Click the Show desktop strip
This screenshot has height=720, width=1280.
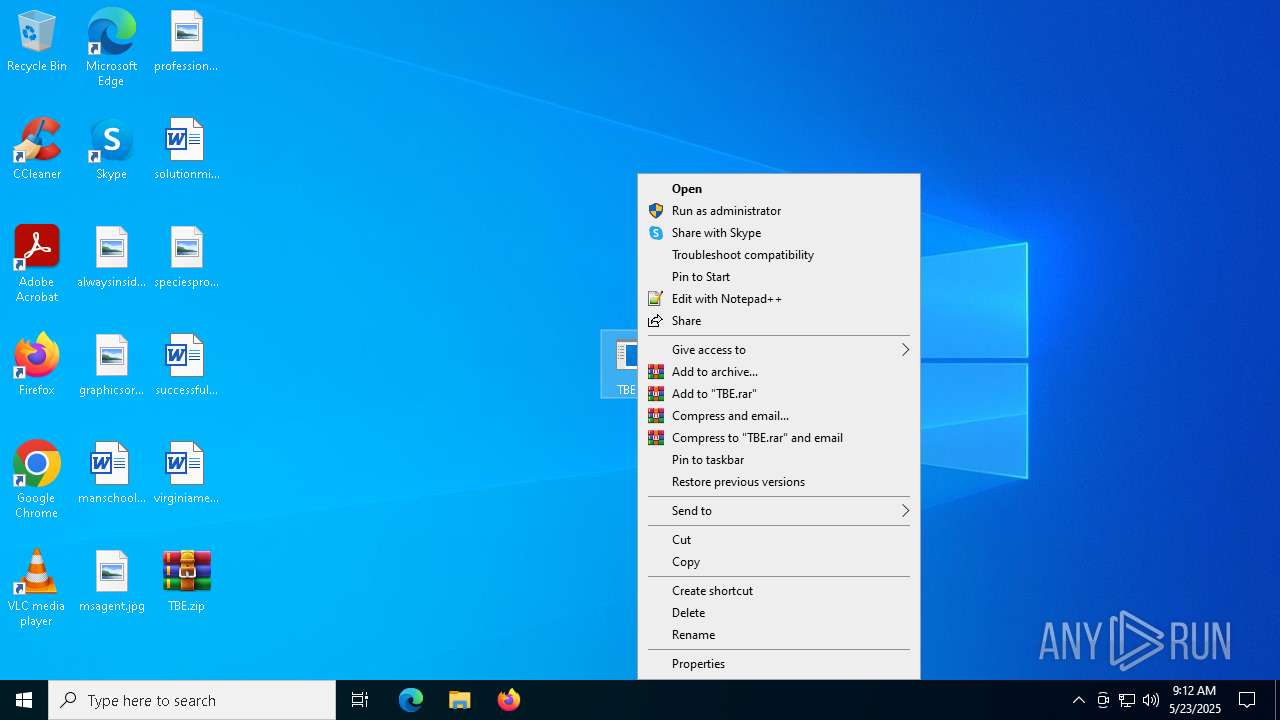[1277, 700]
